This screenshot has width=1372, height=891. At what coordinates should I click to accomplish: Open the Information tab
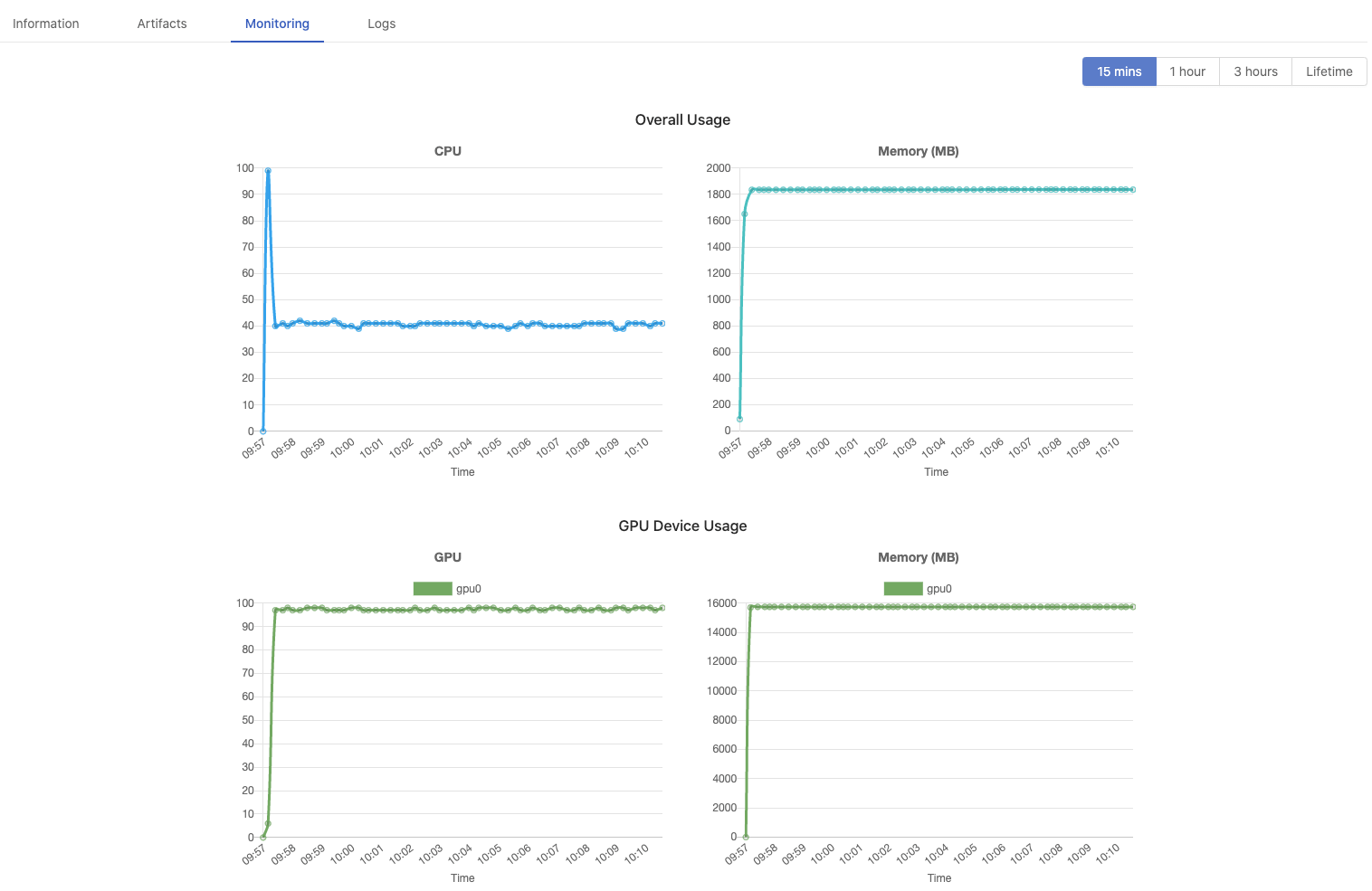[46, 24]
